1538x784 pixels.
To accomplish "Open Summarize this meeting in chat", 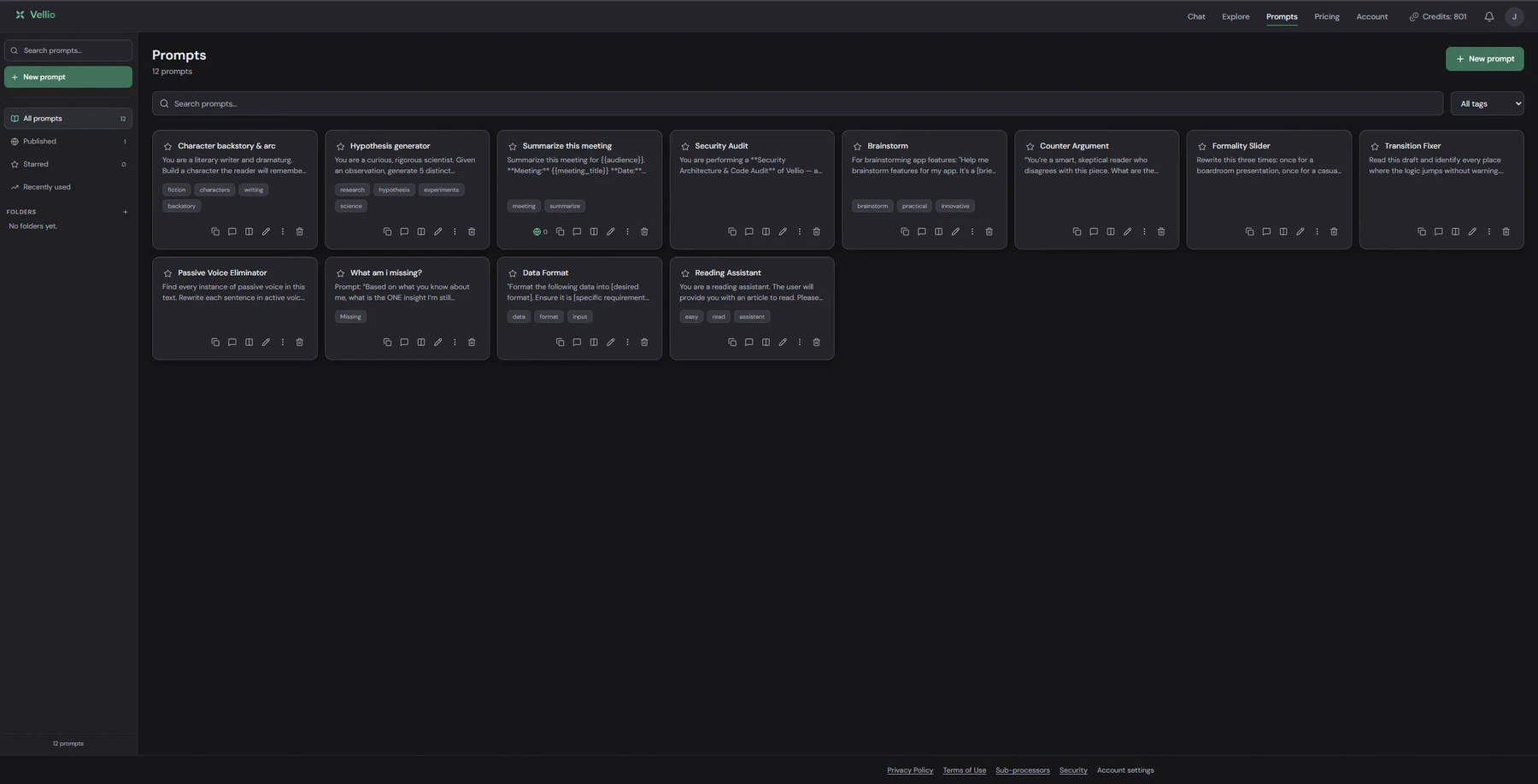I will 577,231.
